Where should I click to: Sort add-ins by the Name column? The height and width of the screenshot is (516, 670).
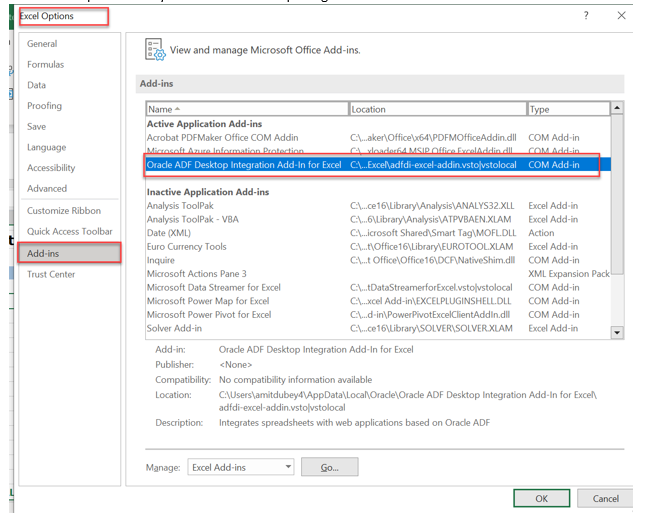(247, 109)
